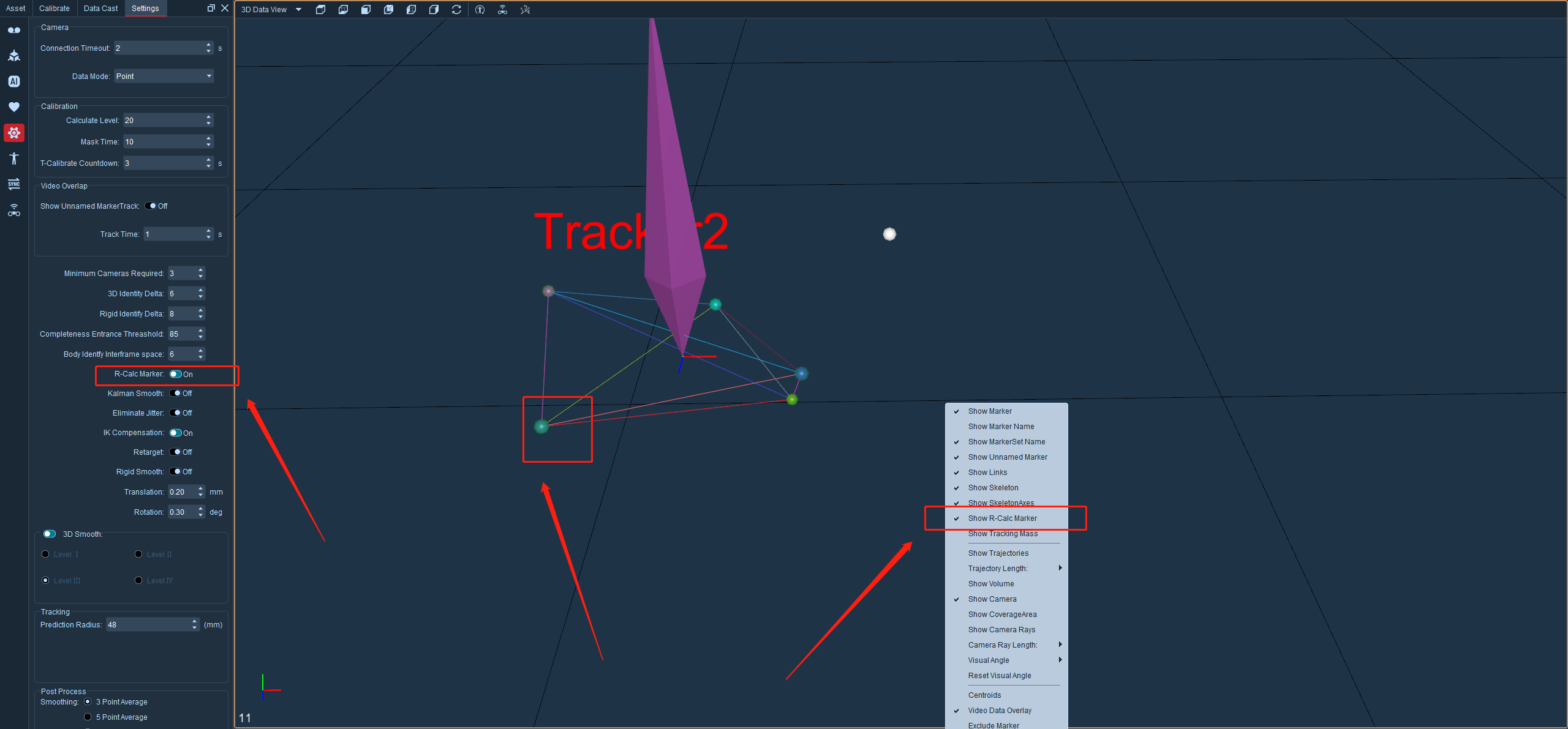1568x729 pixels.
Task: Undock the Settings panel with the float icon
Action: point(211,8)
